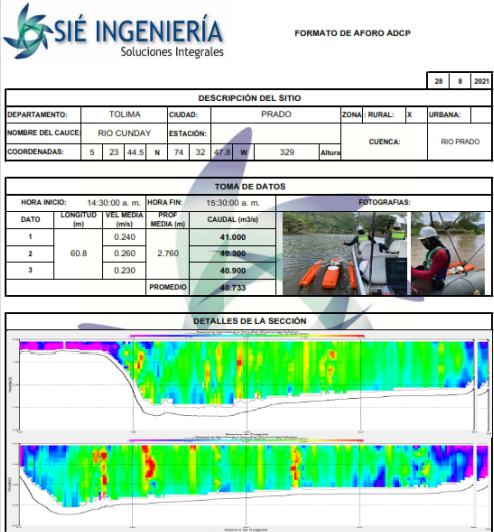Open the photo of worker in white helmet

[x=448, y=253]
